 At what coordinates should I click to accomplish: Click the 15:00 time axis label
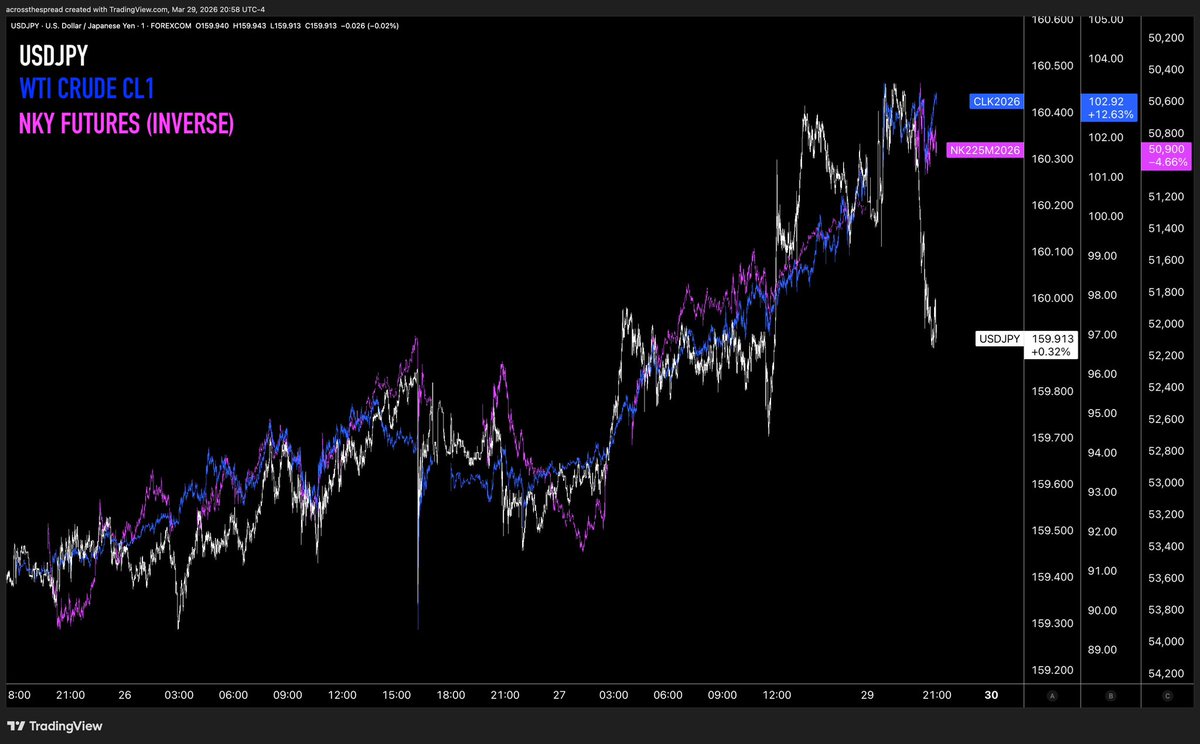click(396, 694)
